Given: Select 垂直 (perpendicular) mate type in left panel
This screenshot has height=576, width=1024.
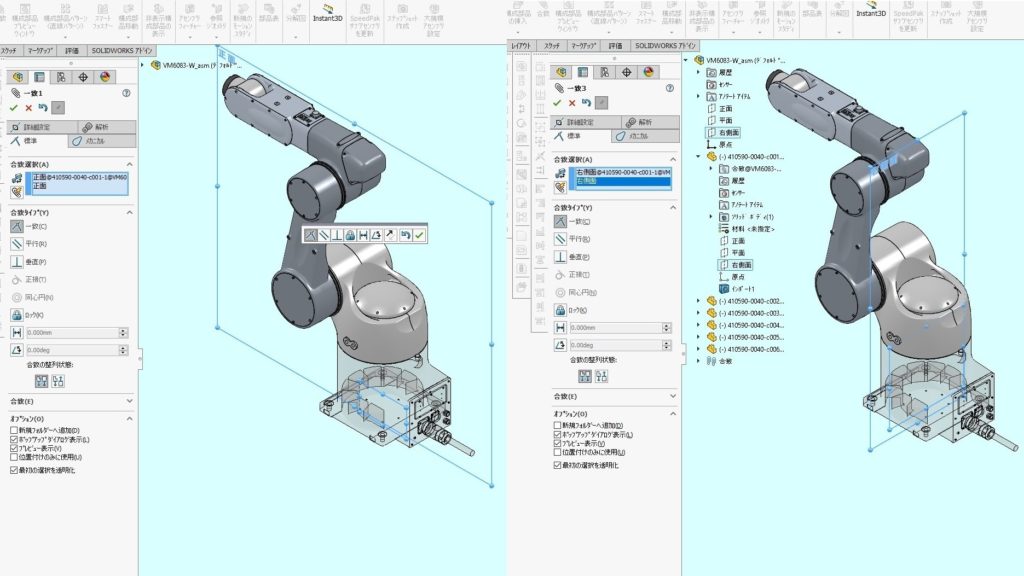Looking at the screenshot, I should 19,261.
